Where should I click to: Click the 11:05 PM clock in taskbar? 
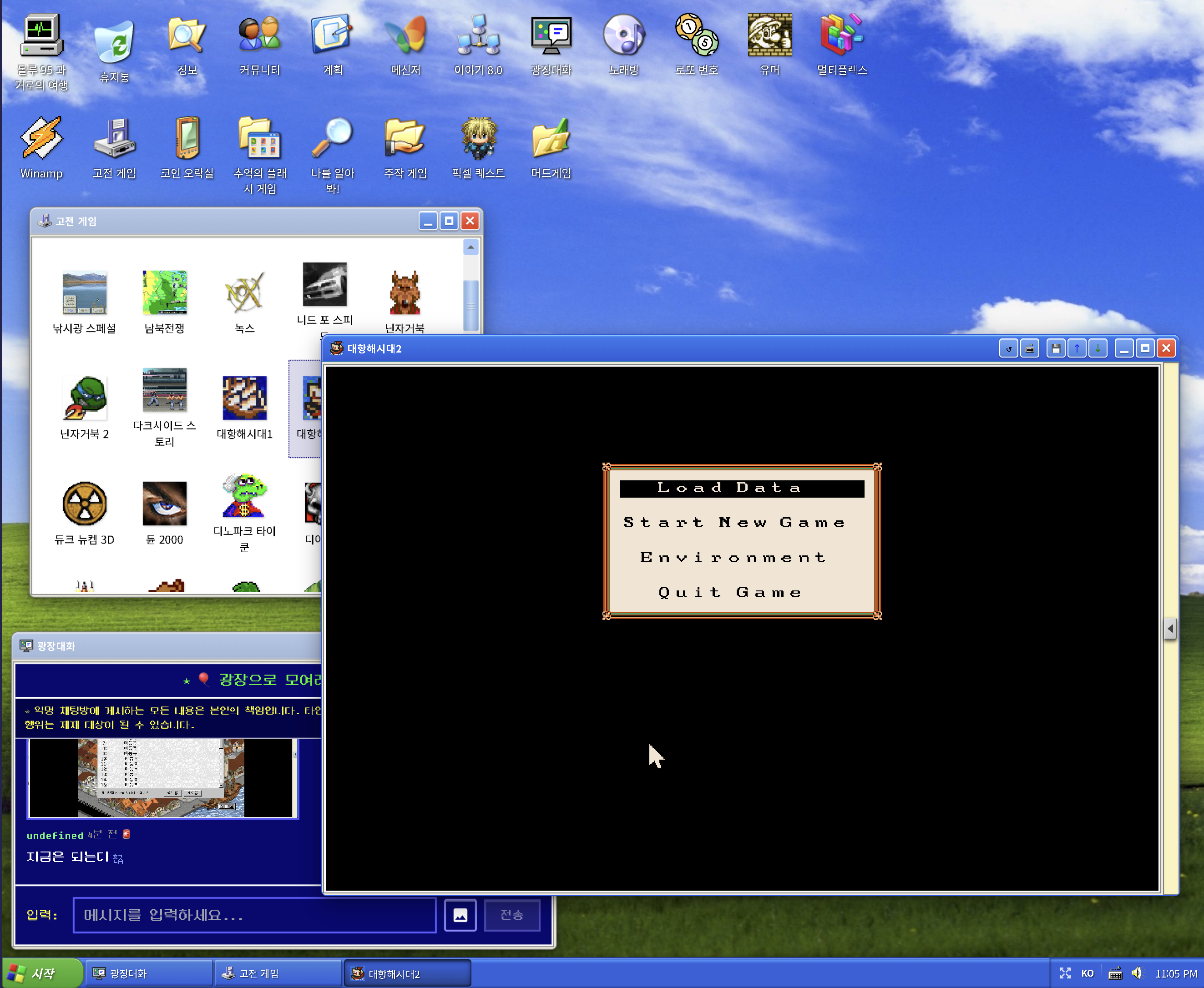1176,974
